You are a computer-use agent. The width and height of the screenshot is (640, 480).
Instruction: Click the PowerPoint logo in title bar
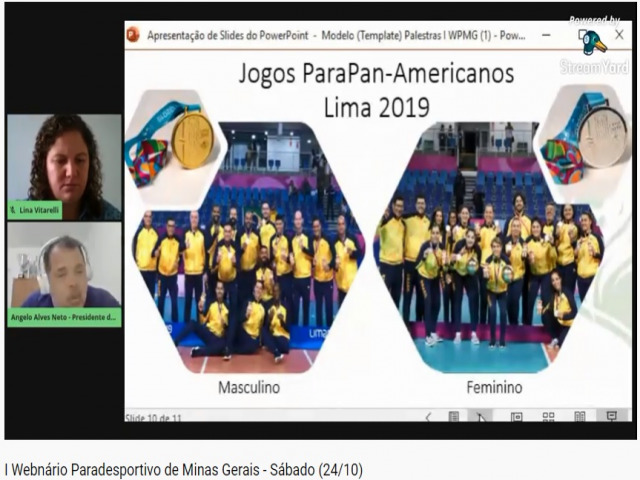[133, 34]
